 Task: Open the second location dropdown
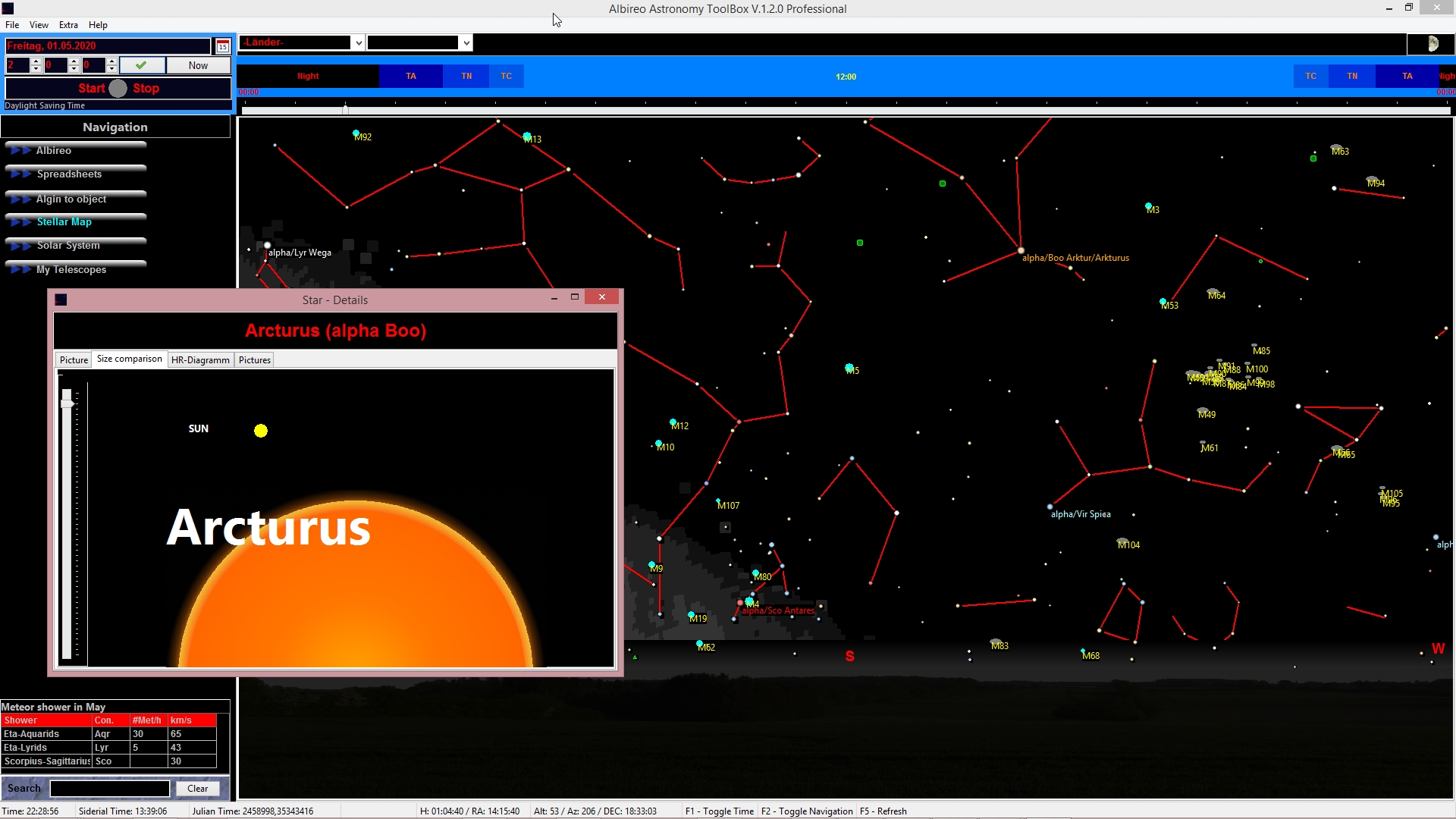[x=466, y=43]
